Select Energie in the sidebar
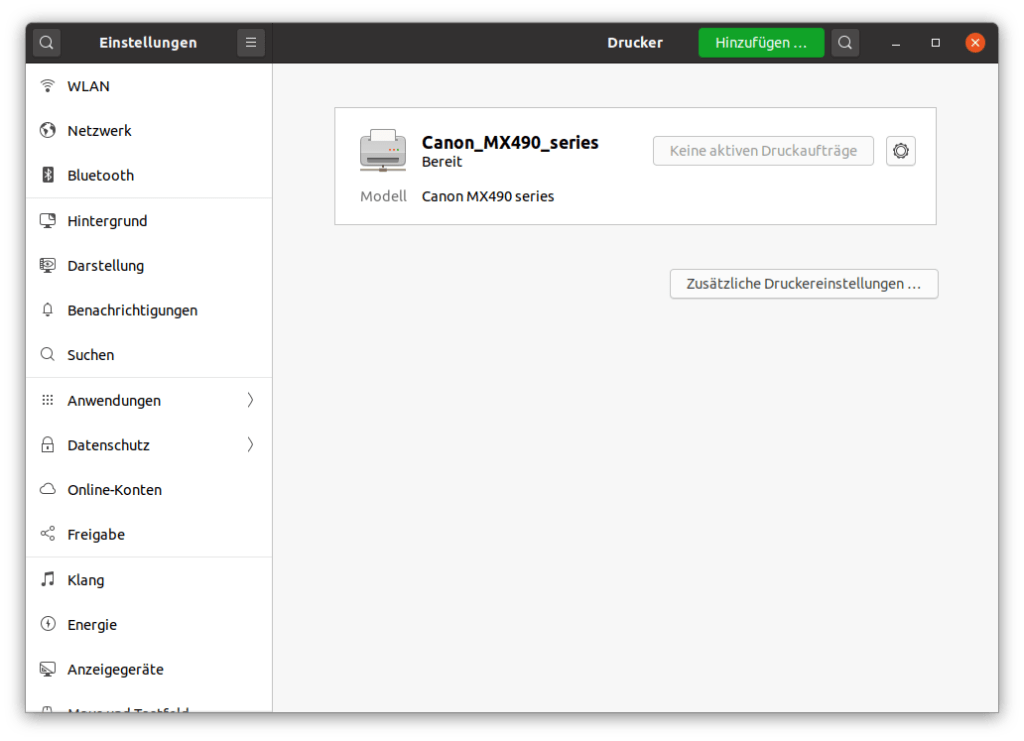This screenshot has height=741, width=1024. 92,625
